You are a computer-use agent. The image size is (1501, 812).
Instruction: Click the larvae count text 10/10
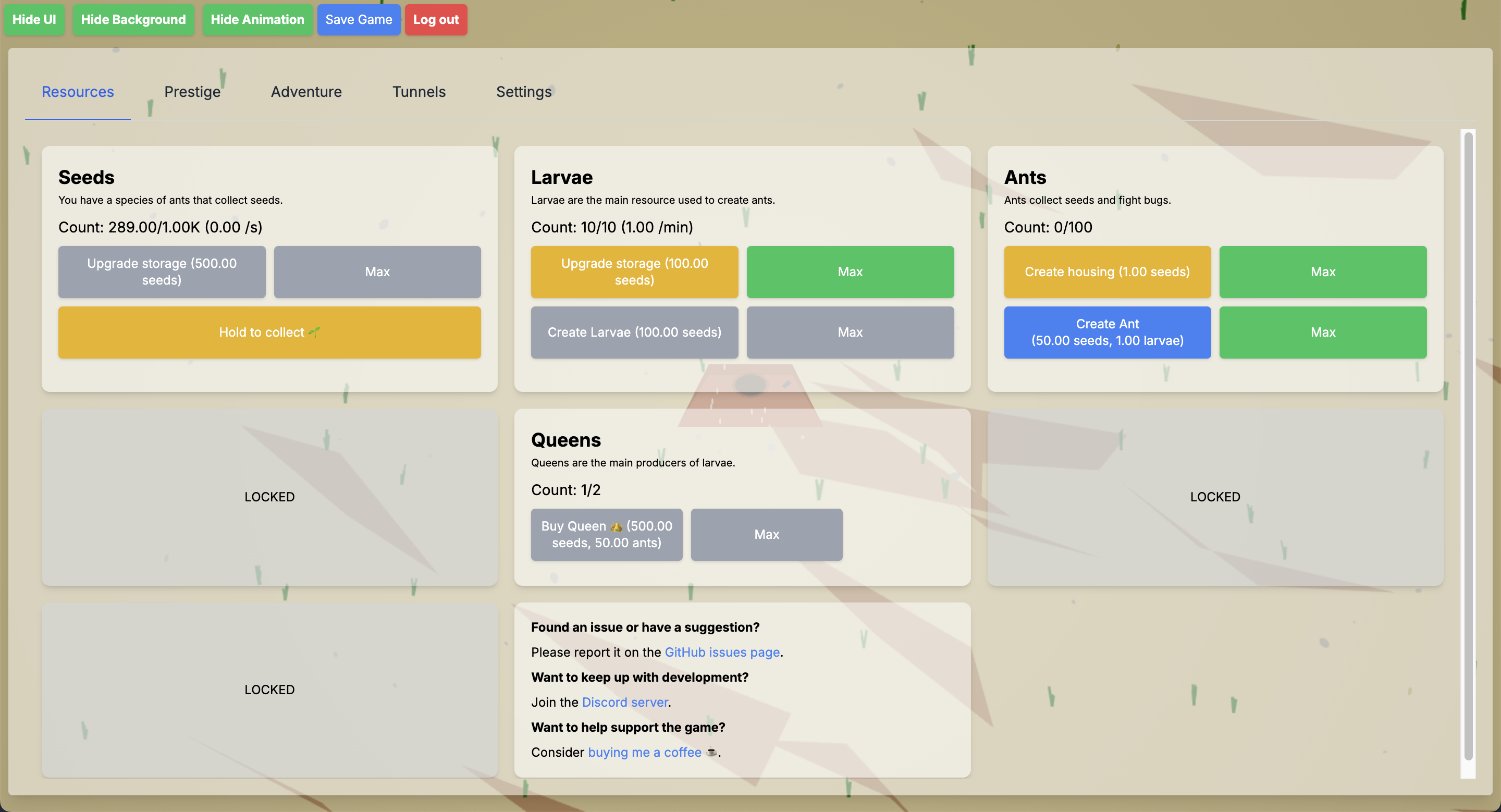pyautogui.click(x=598, y=227)
